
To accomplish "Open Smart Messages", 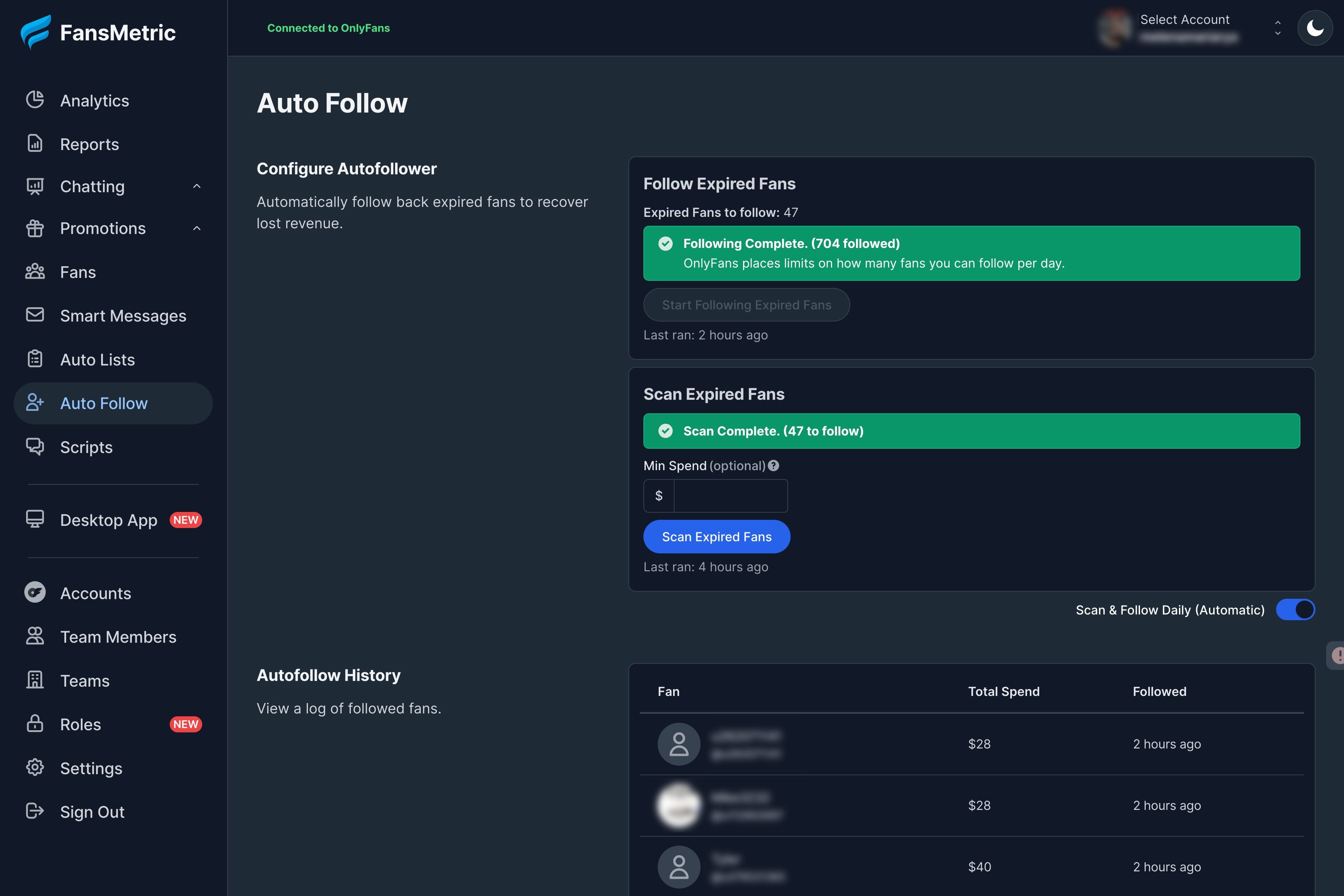I will tap(113, 315).
